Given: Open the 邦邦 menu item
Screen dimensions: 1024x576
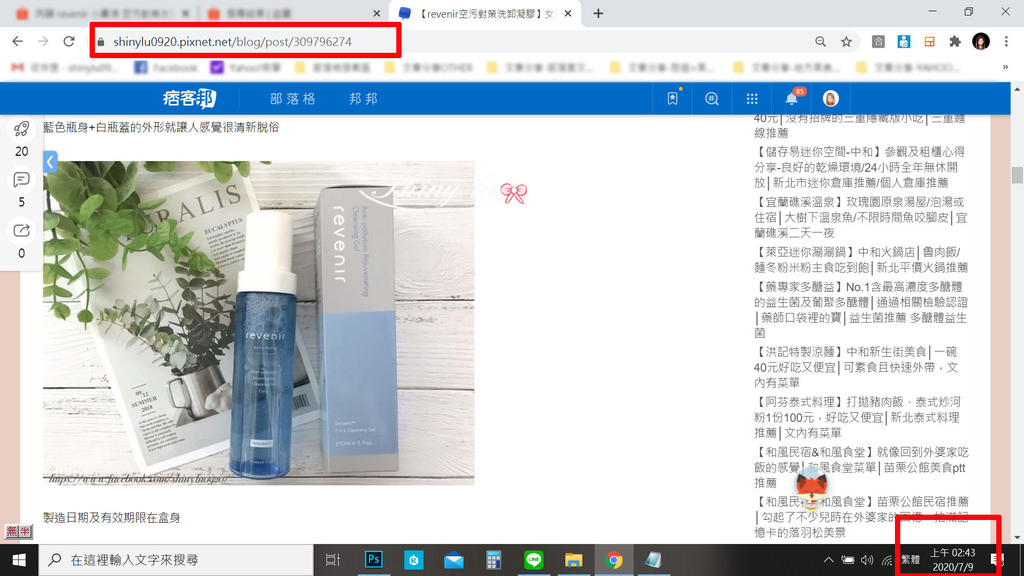Looking at the screenshot, I should click(363, 99).
